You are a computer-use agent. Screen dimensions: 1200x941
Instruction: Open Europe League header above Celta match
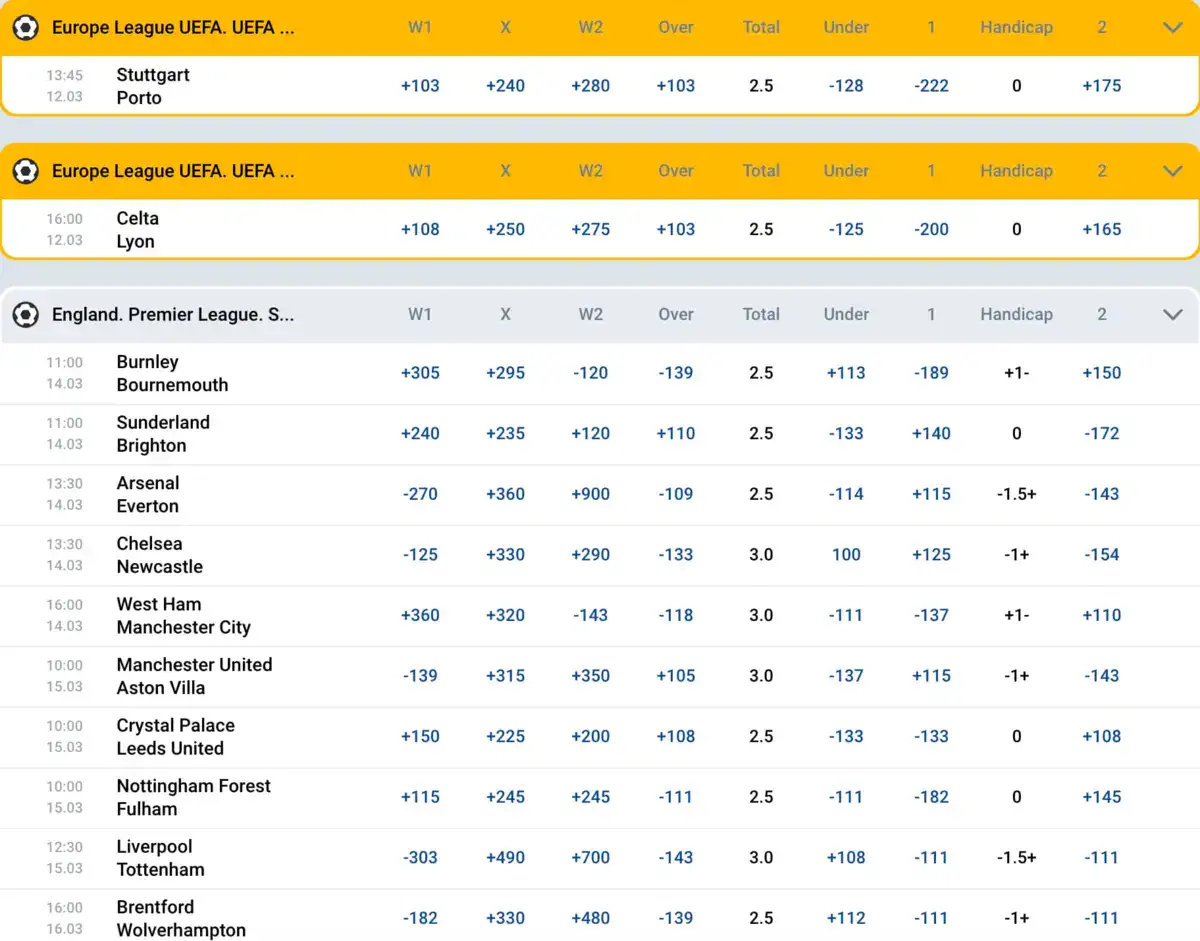pos(173,171)
